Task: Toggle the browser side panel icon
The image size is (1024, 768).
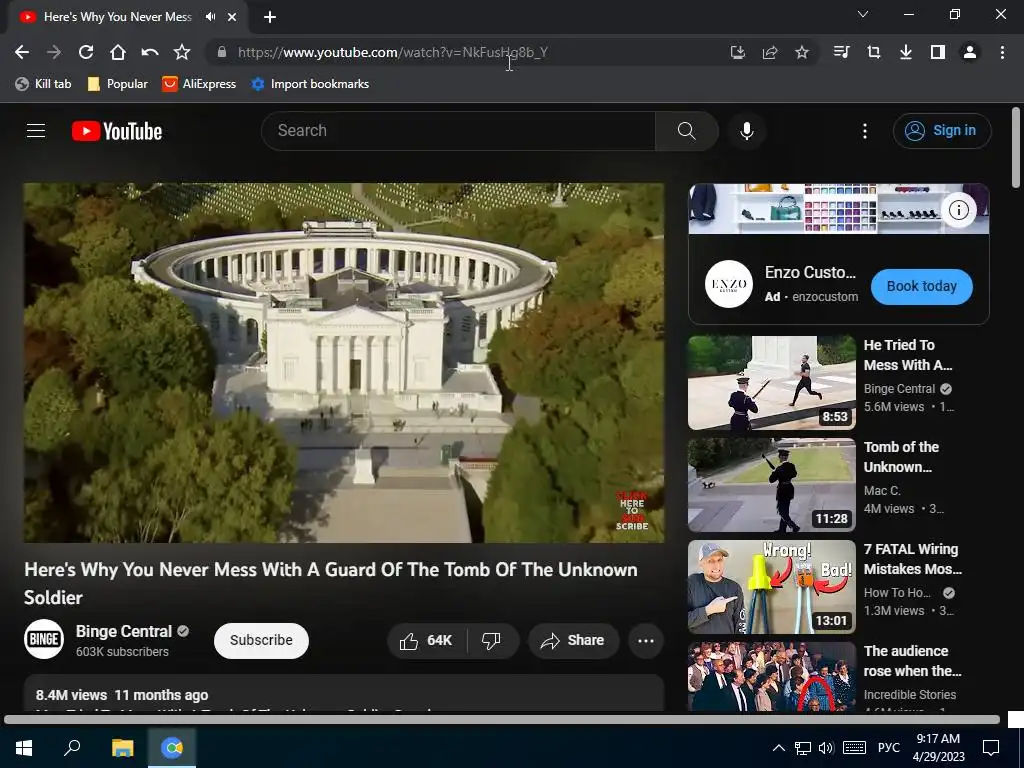Action: (938, 52)
